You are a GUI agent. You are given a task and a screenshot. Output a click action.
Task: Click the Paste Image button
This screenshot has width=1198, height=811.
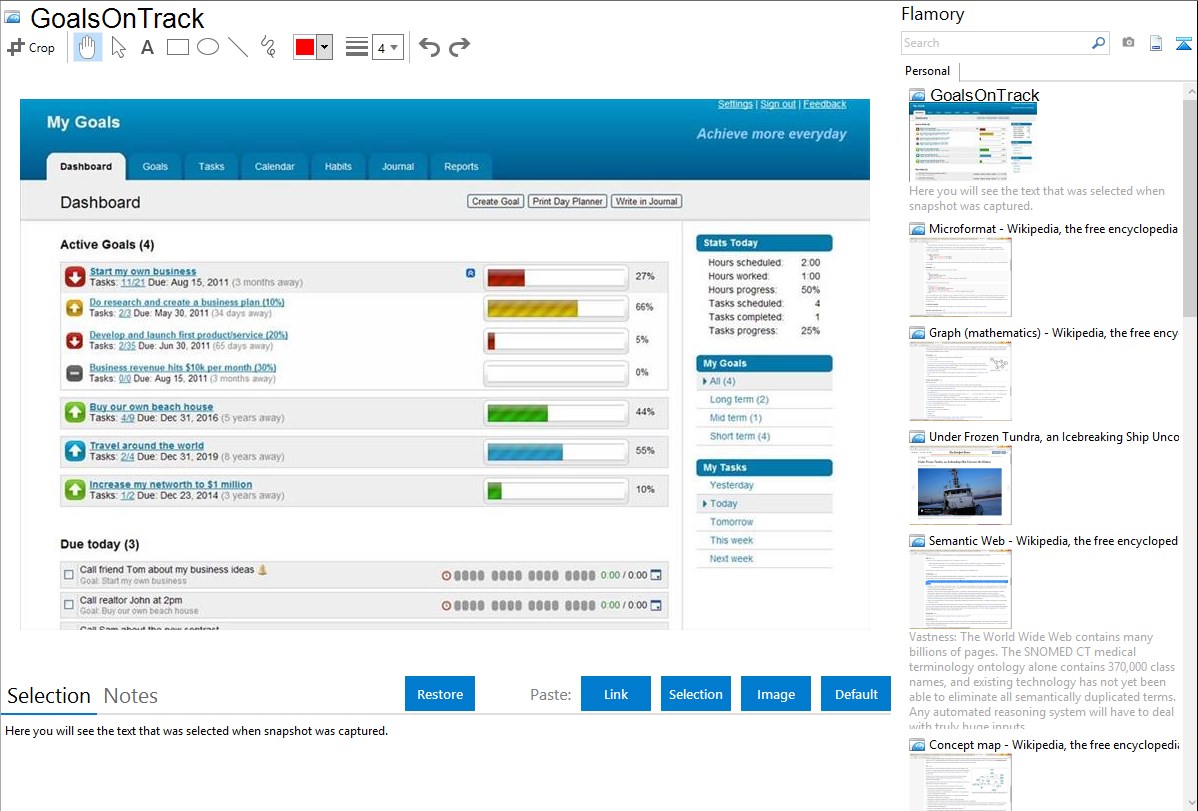775,694
